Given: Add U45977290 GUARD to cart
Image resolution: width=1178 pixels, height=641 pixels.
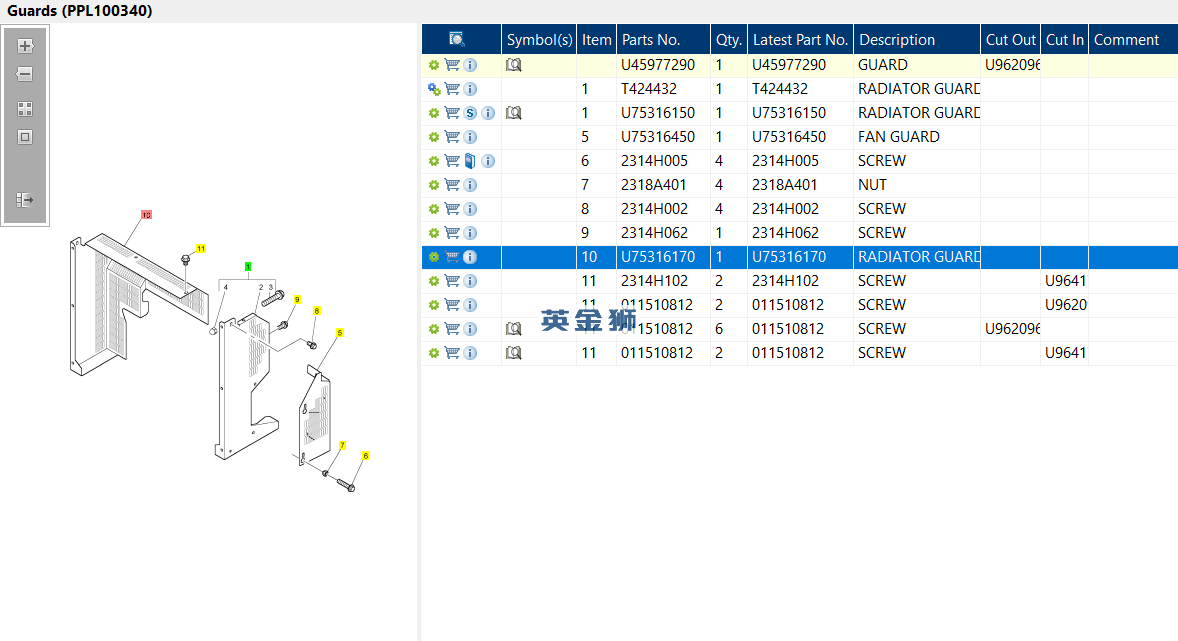Looking at the screenshot, I should pos(452,65).
